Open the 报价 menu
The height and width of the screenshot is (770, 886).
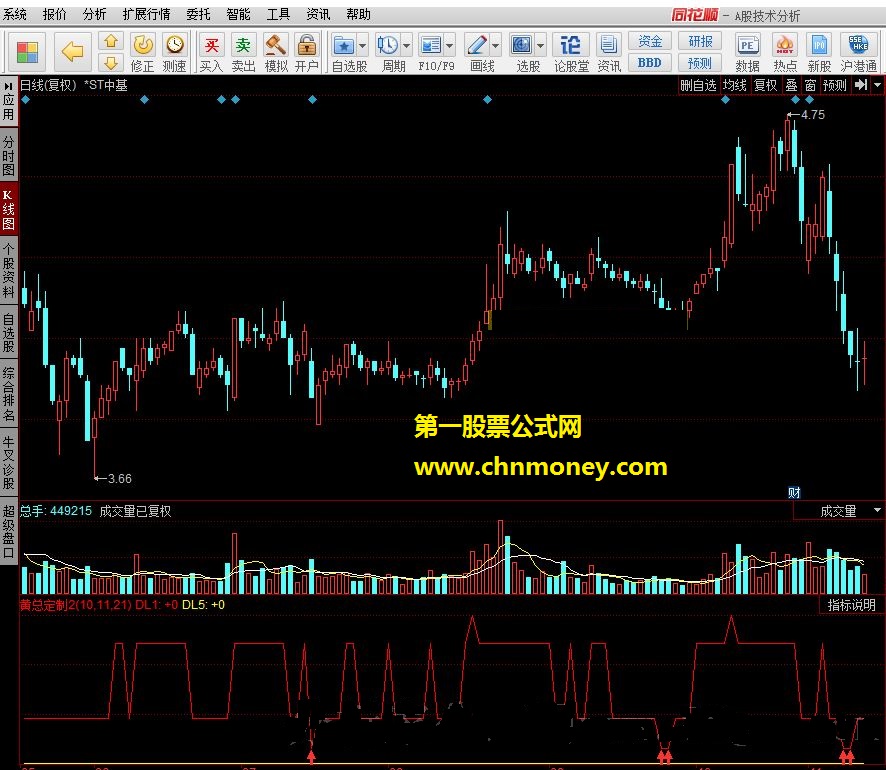54,14
